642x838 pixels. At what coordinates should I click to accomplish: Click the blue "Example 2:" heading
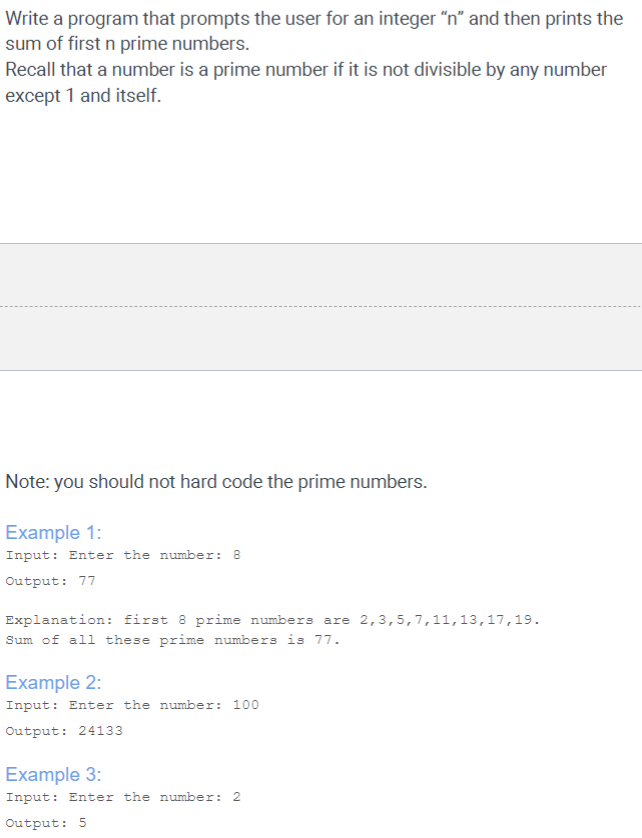tap(53, 682)
